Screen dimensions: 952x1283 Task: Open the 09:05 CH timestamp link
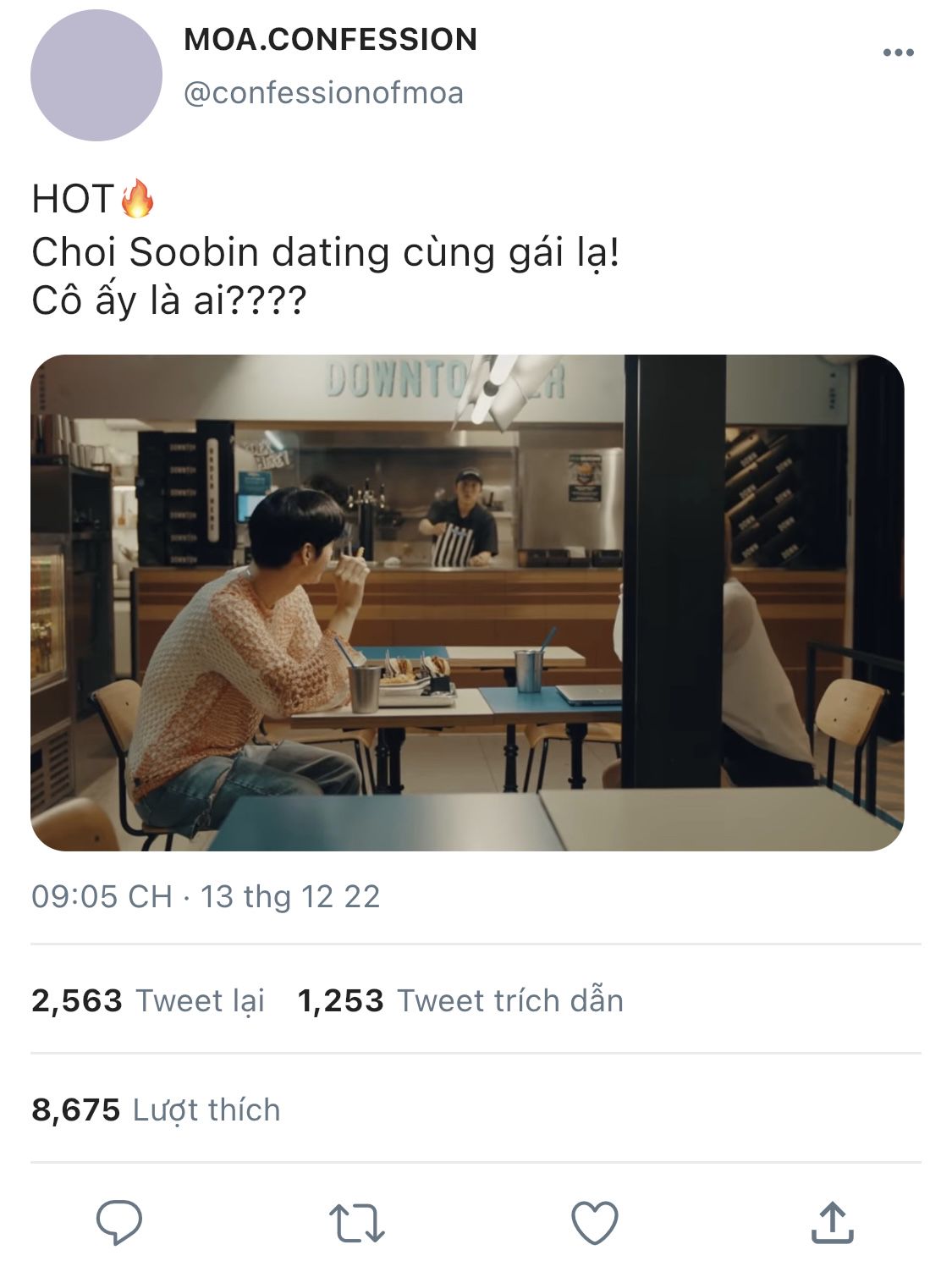(102, 896)
